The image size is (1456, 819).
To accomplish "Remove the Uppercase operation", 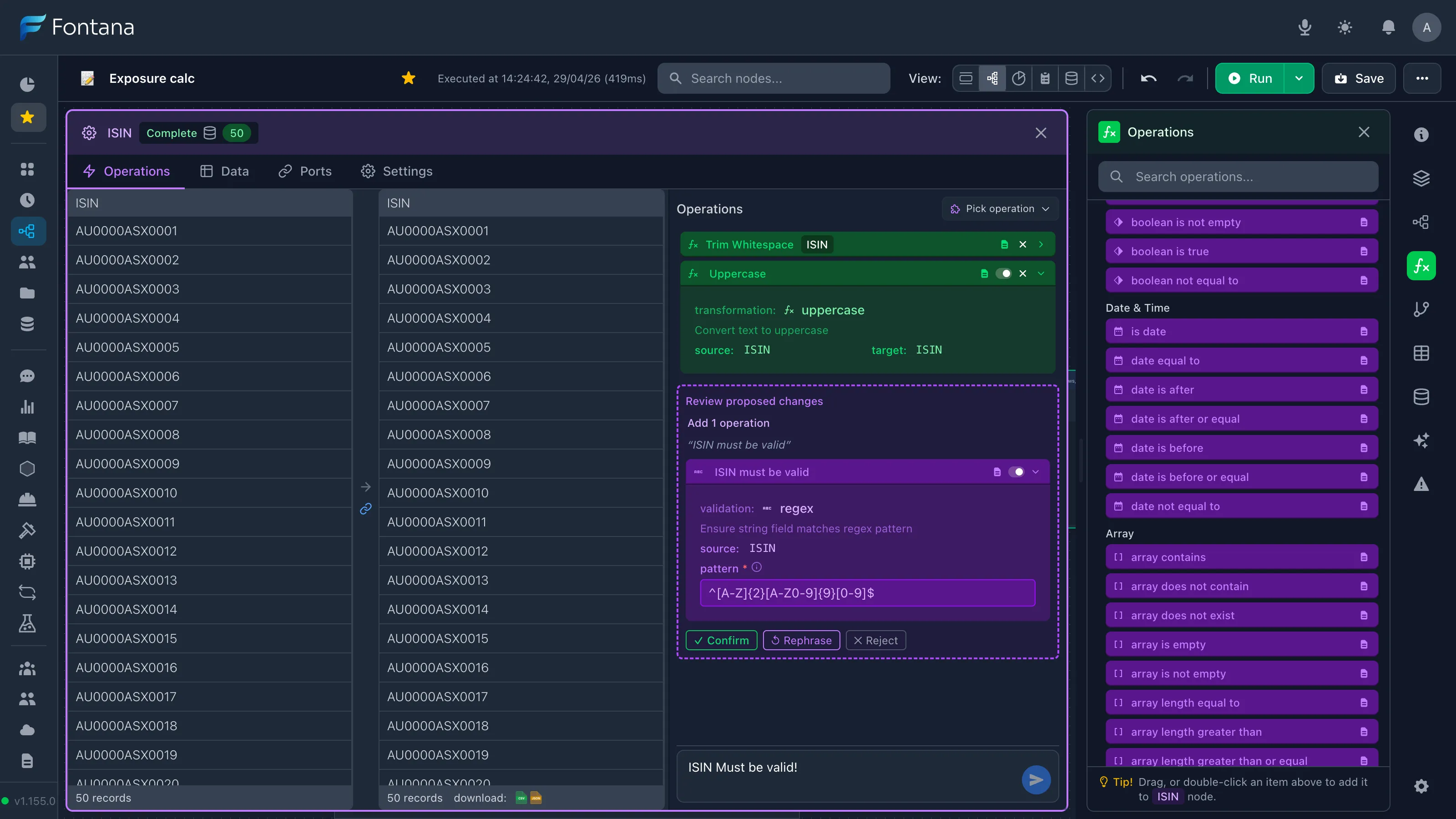I will 1022,273.
